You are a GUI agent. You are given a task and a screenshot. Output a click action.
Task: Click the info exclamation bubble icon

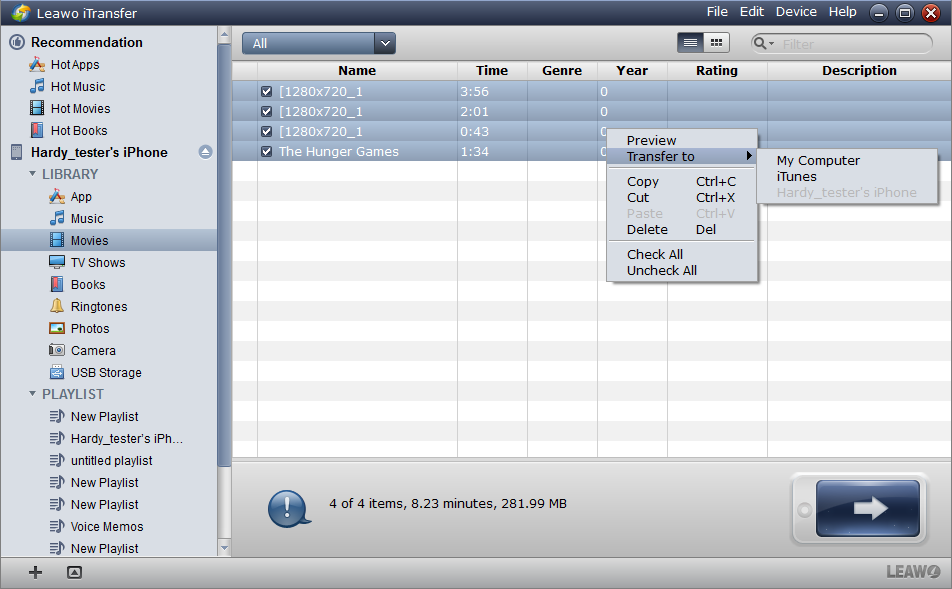(289, 508)
